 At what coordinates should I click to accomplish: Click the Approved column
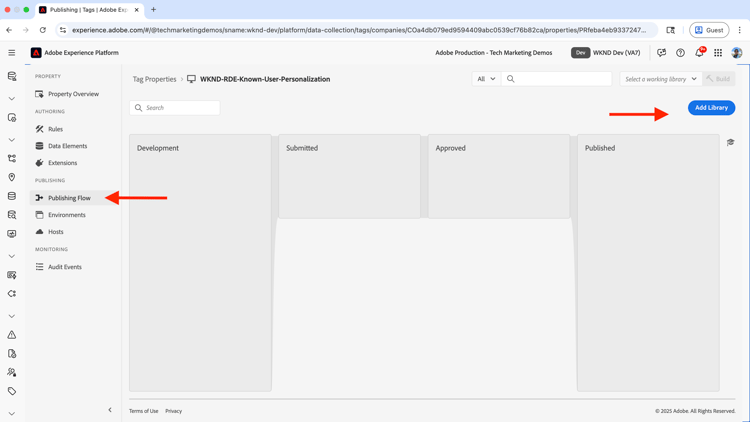click(x=499, y=177)
